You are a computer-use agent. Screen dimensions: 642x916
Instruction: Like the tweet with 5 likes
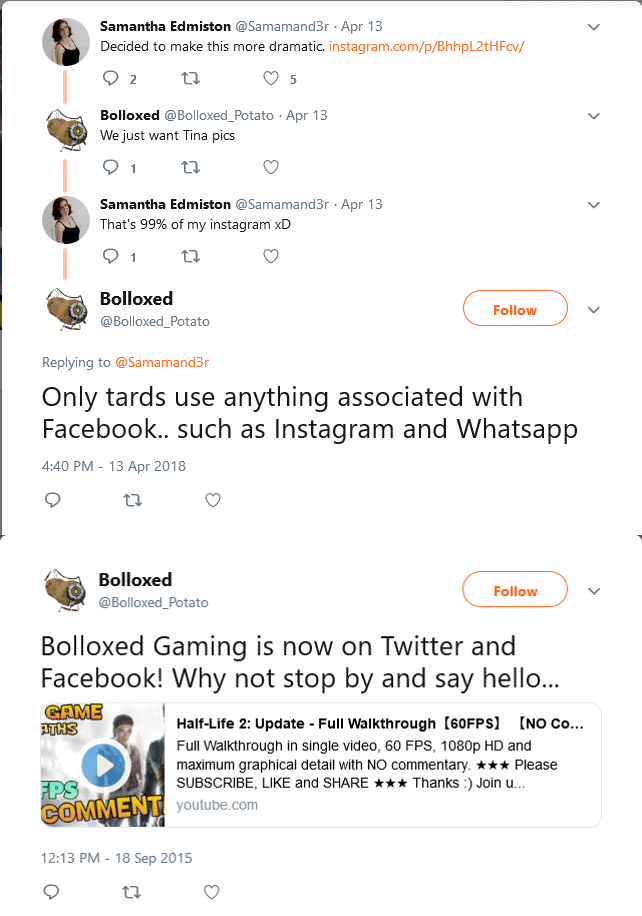pos(270,78)
